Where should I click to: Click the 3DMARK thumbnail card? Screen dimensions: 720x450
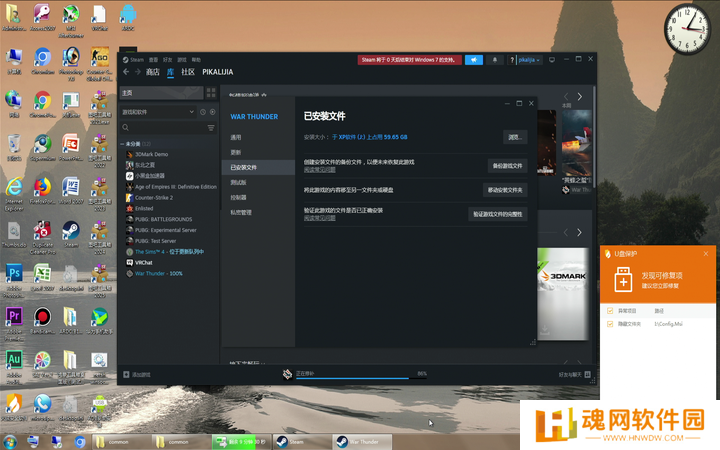pos(563,294)
